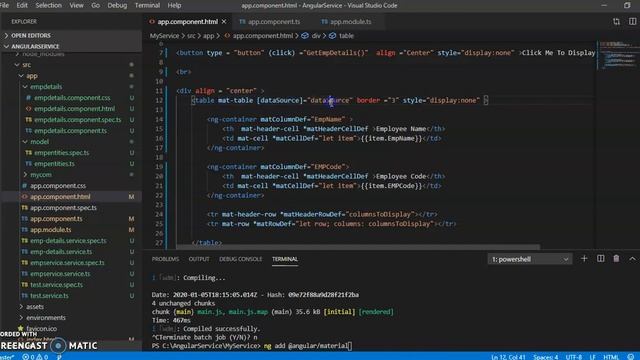Click MyService in the breadcrumb
The width and height of the screenshot is (640, 360).
(164, 36)
